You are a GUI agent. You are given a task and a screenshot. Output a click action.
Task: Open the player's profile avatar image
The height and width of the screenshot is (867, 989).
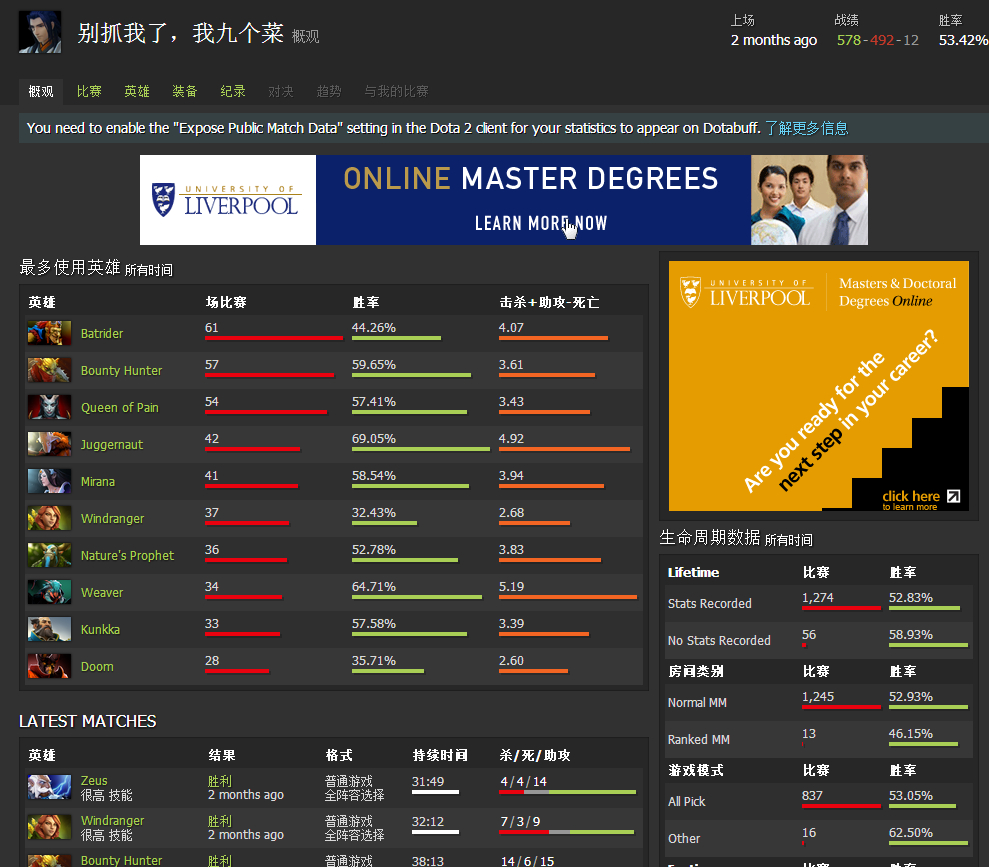pos(40,32)
